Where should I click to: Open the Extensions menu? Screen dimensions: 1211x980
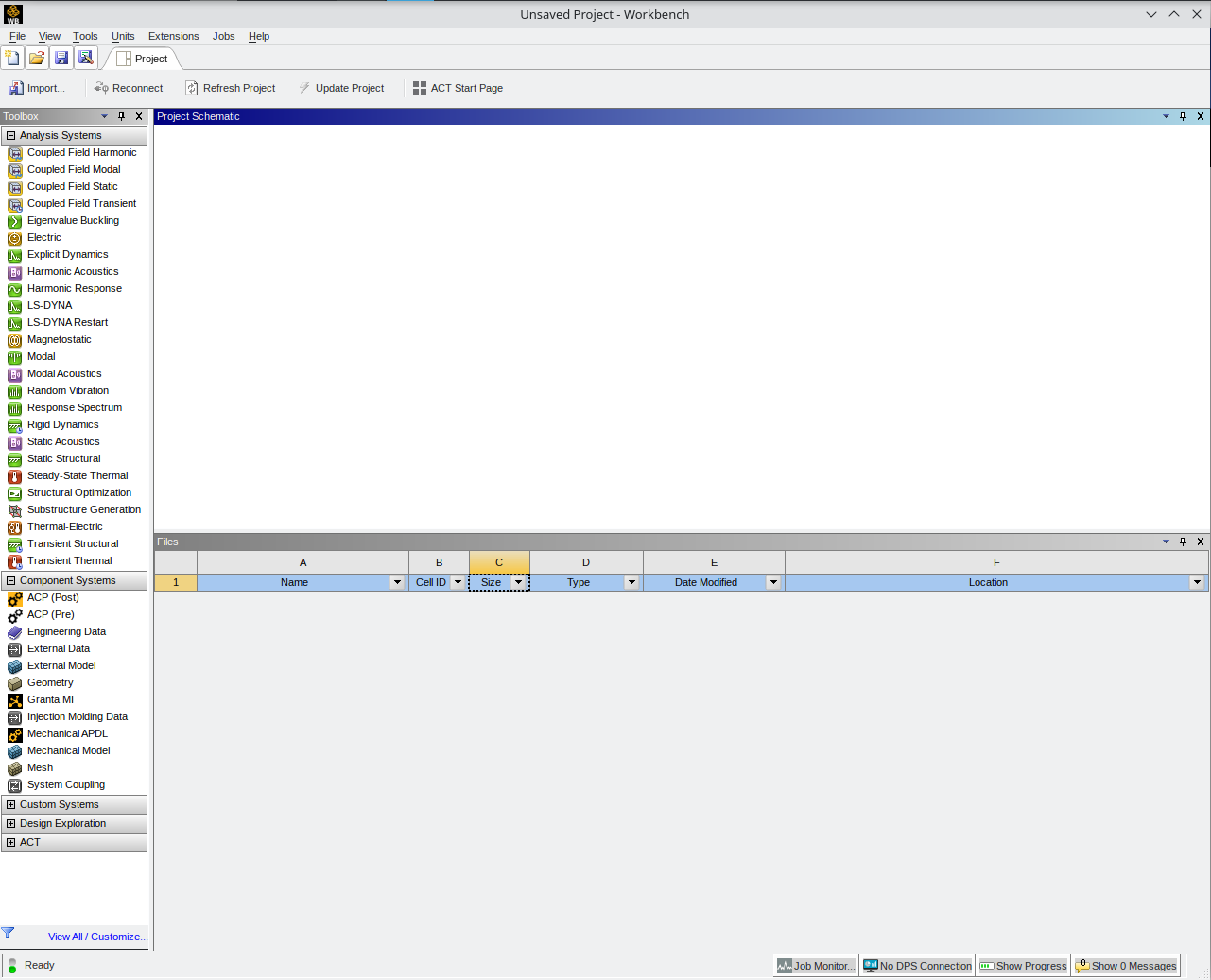pos(174,37)
